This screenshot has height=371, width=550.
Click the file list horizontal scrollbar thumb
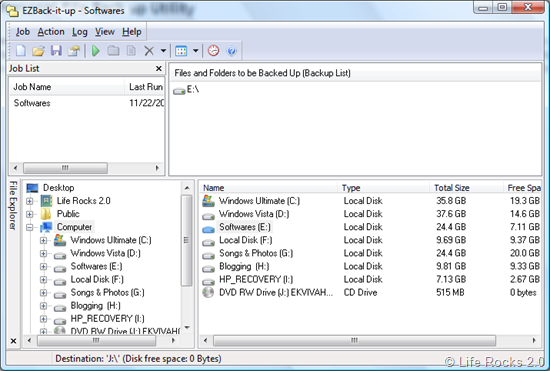[354, 340]
